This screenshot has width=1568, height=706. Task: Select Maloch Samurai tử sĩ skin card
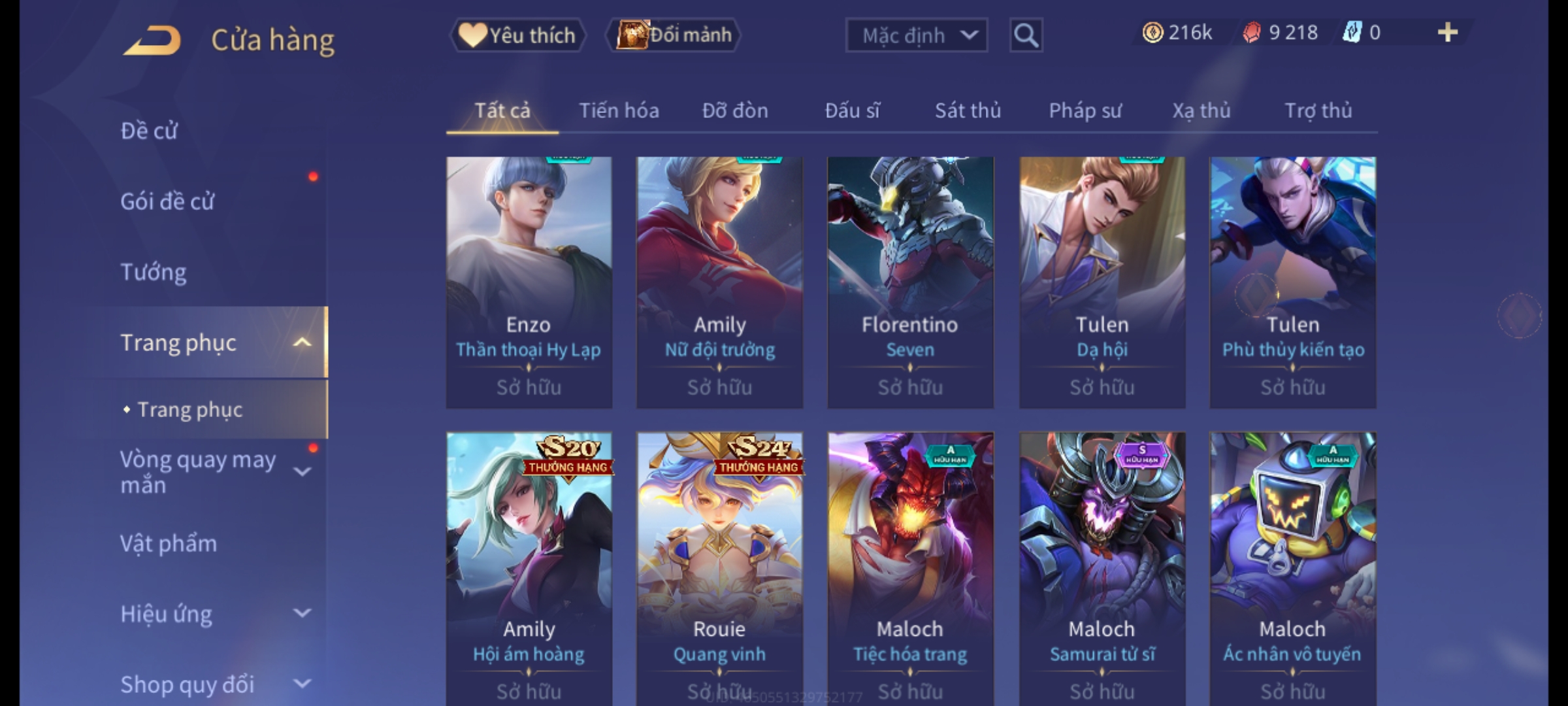1102,569
